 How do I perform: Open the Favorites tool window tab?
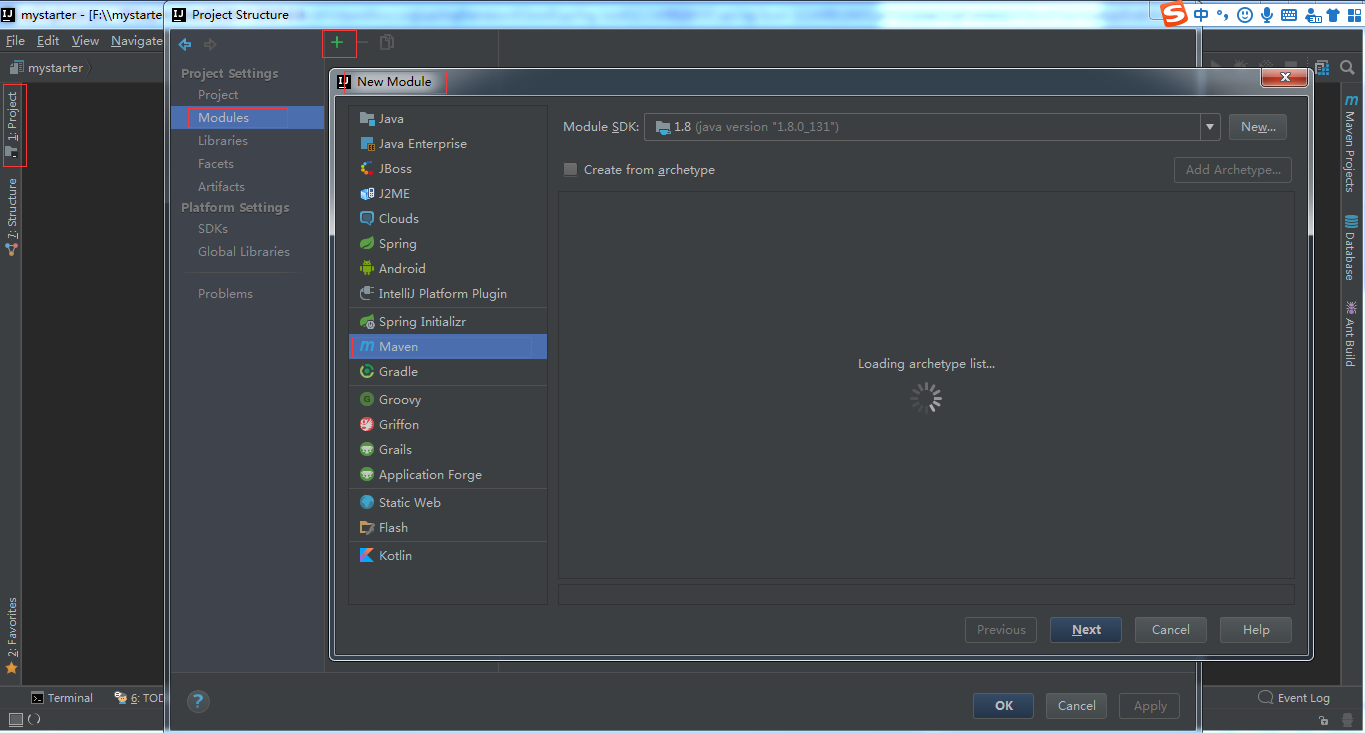pyautogui.click(x=12, y=635)
